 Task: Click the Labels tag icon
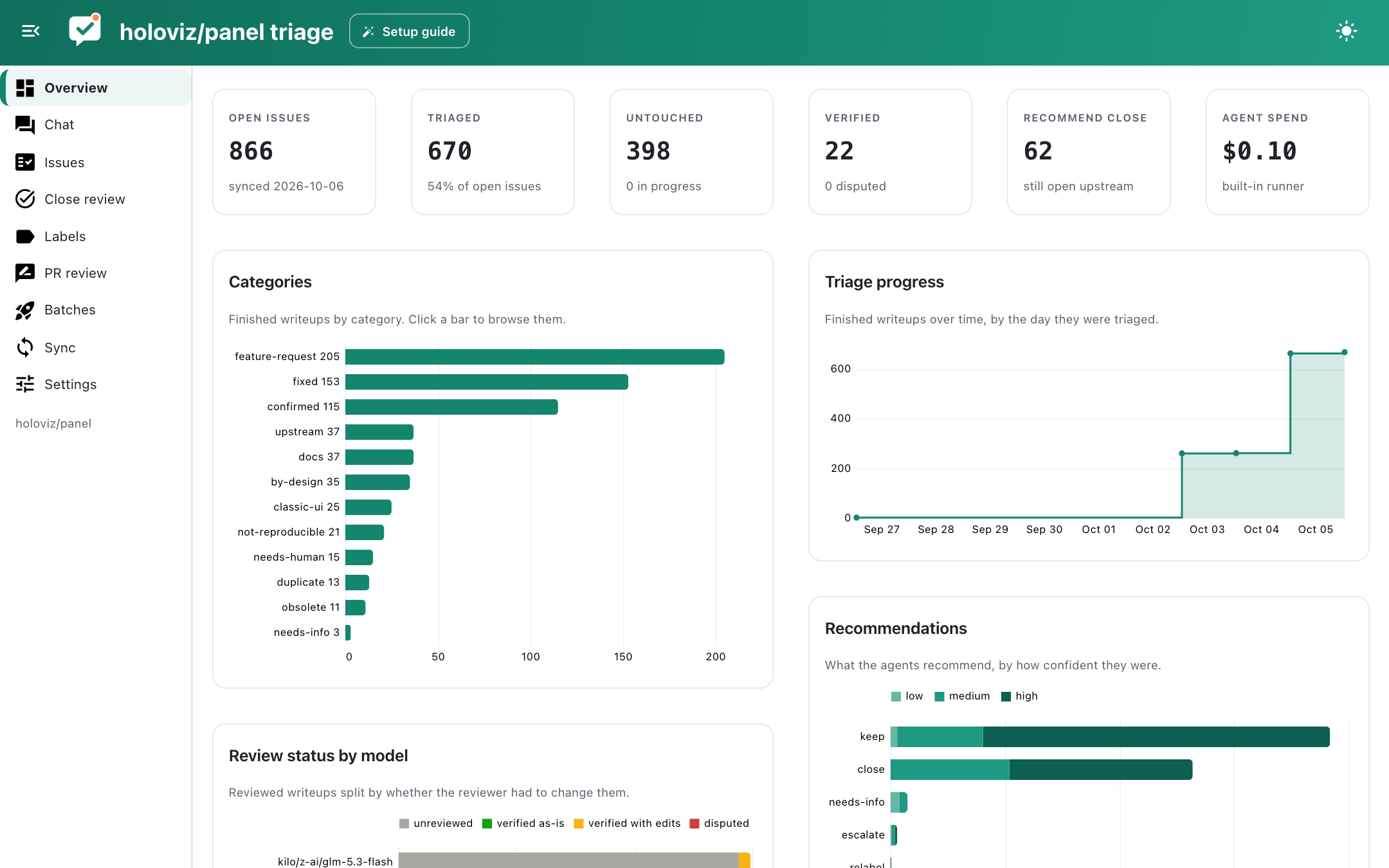coord(25,237)
